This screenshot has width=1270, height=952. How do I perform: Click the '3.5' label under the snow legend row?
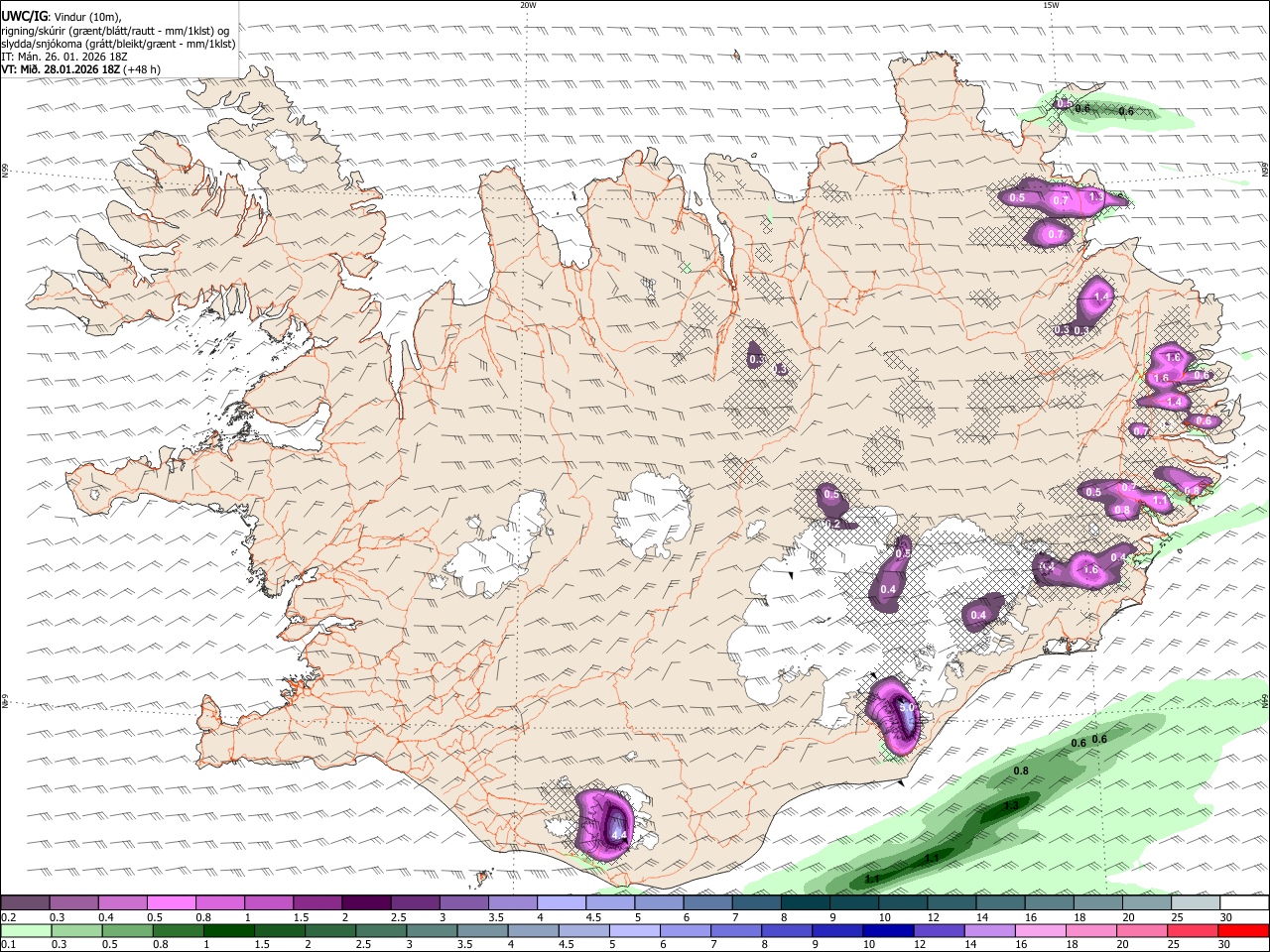pos(496,917)
